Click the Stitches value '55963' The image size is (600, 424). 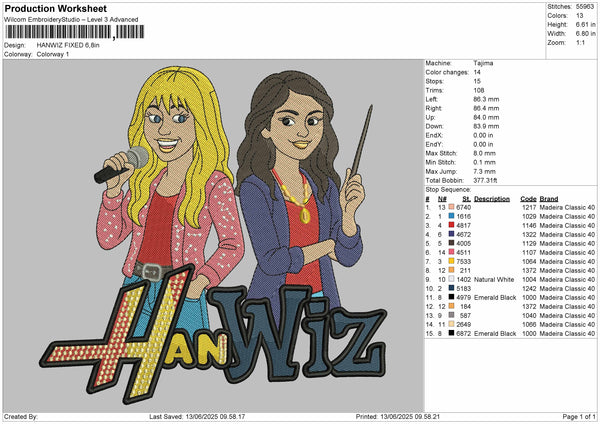click(x=585, y=7)
